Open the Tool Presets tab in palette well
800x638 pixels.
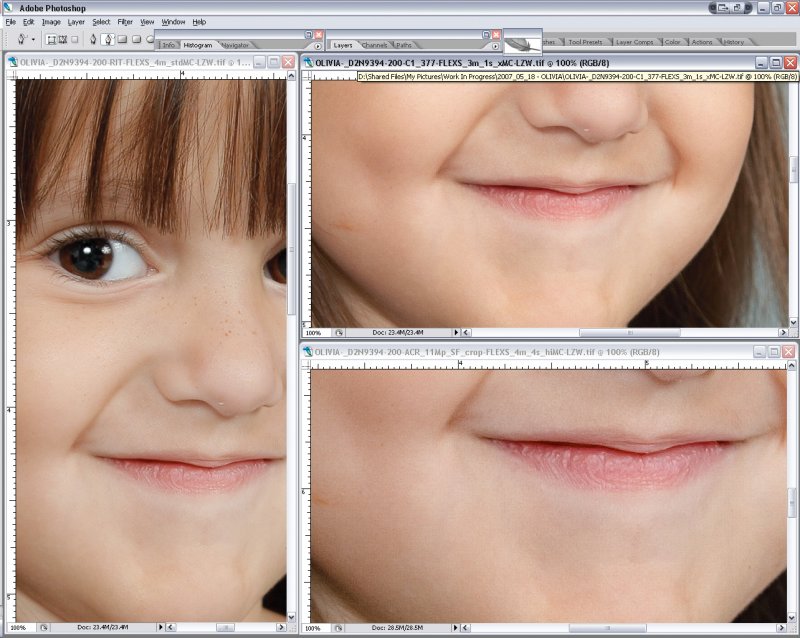(585, 42)
